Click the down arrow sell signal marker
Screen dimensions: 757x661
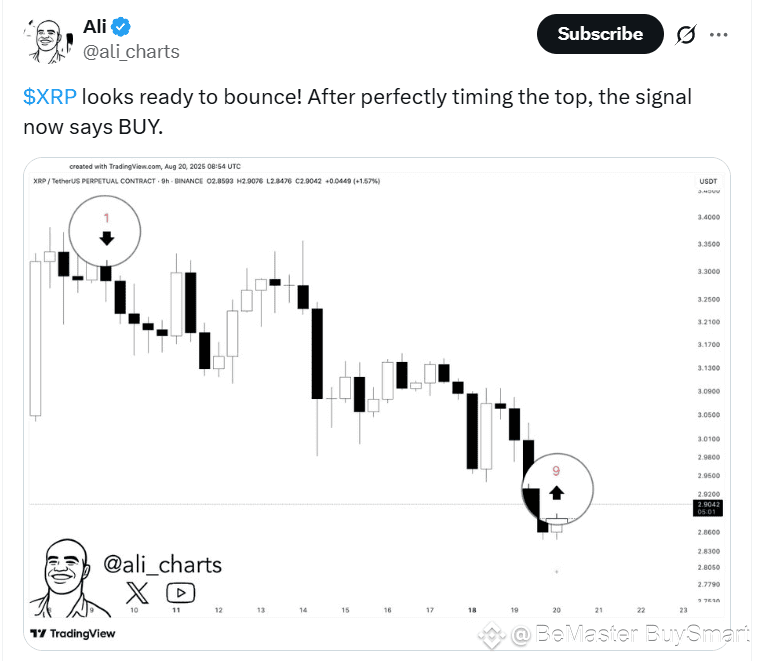click(107, 238)
